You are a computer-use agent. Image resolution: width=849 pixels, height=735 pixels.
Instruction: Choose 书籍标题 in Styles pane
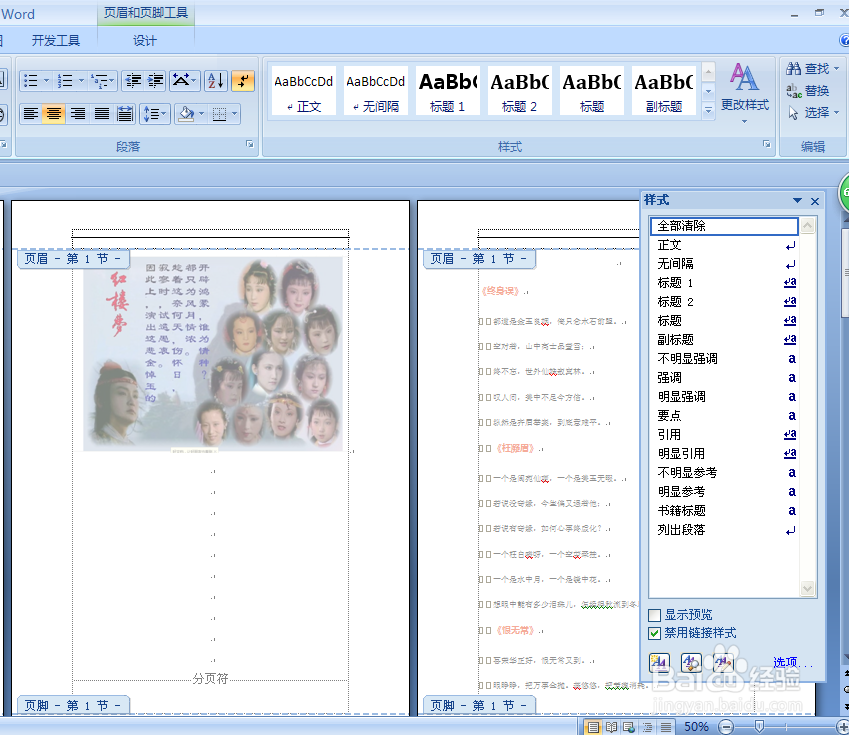click(724, 510)
